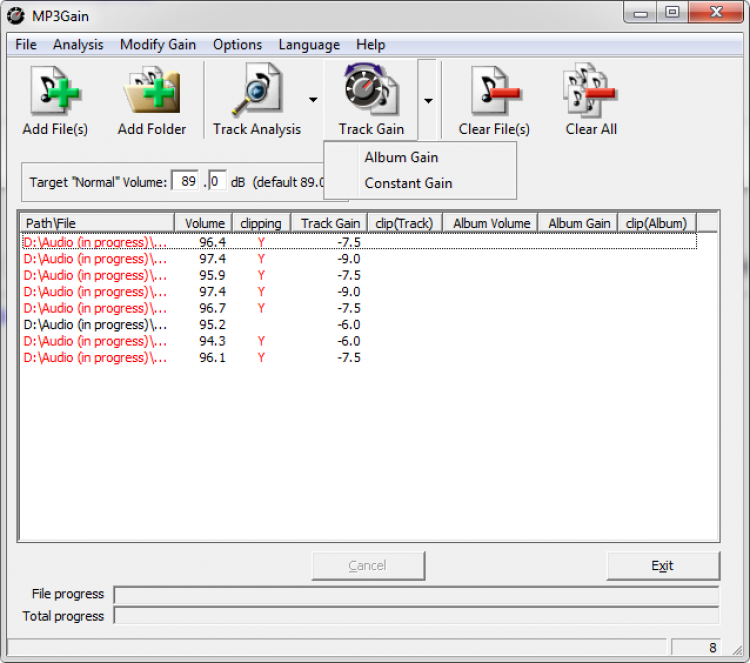Minimize the MP3Gain window

pos(640,13)
